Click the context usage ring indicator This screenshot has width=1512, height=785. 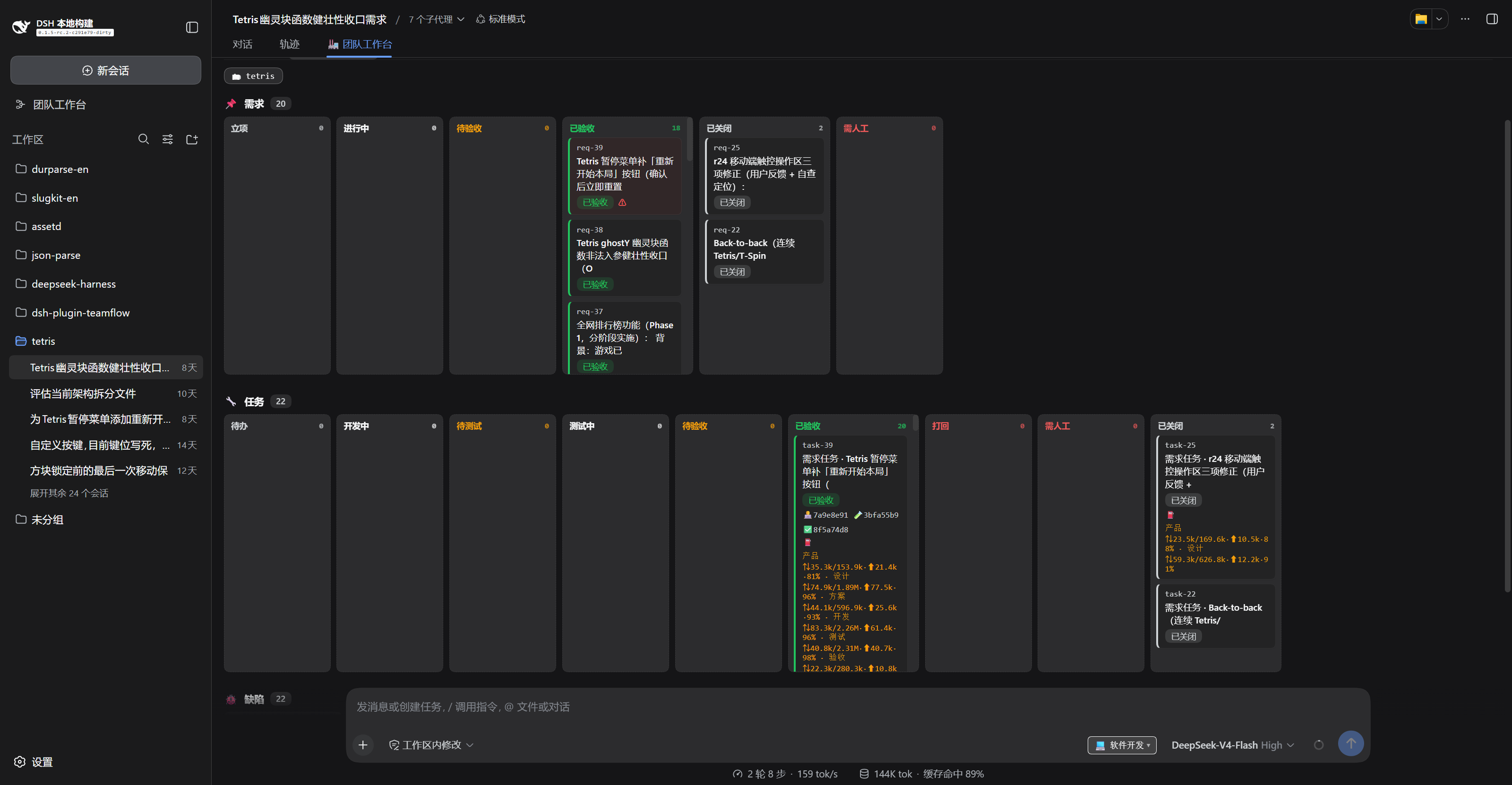click(x=1318, y=745)
